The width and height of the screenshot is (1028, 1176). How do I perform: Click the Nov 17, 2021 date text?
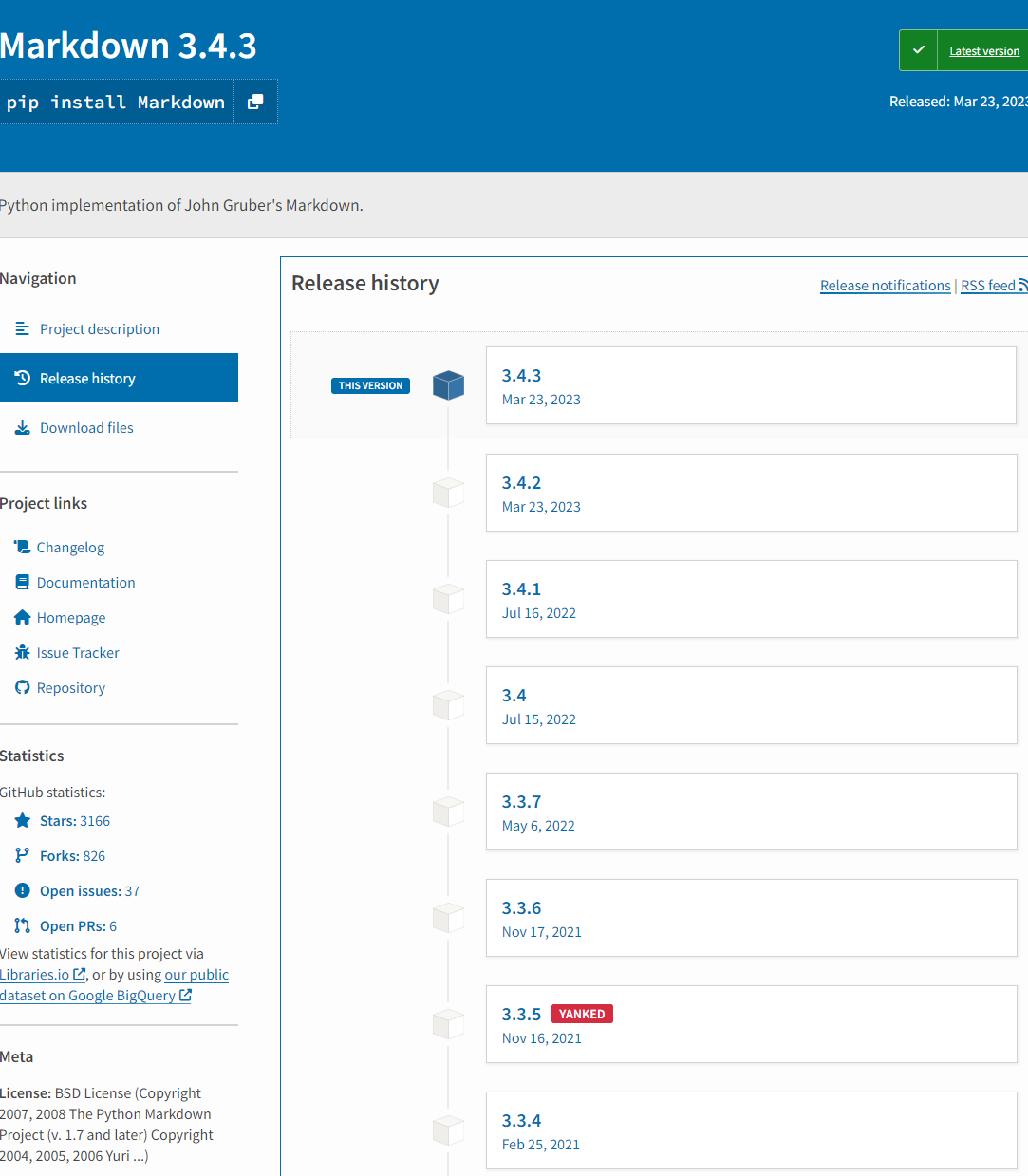coord(542,932)
